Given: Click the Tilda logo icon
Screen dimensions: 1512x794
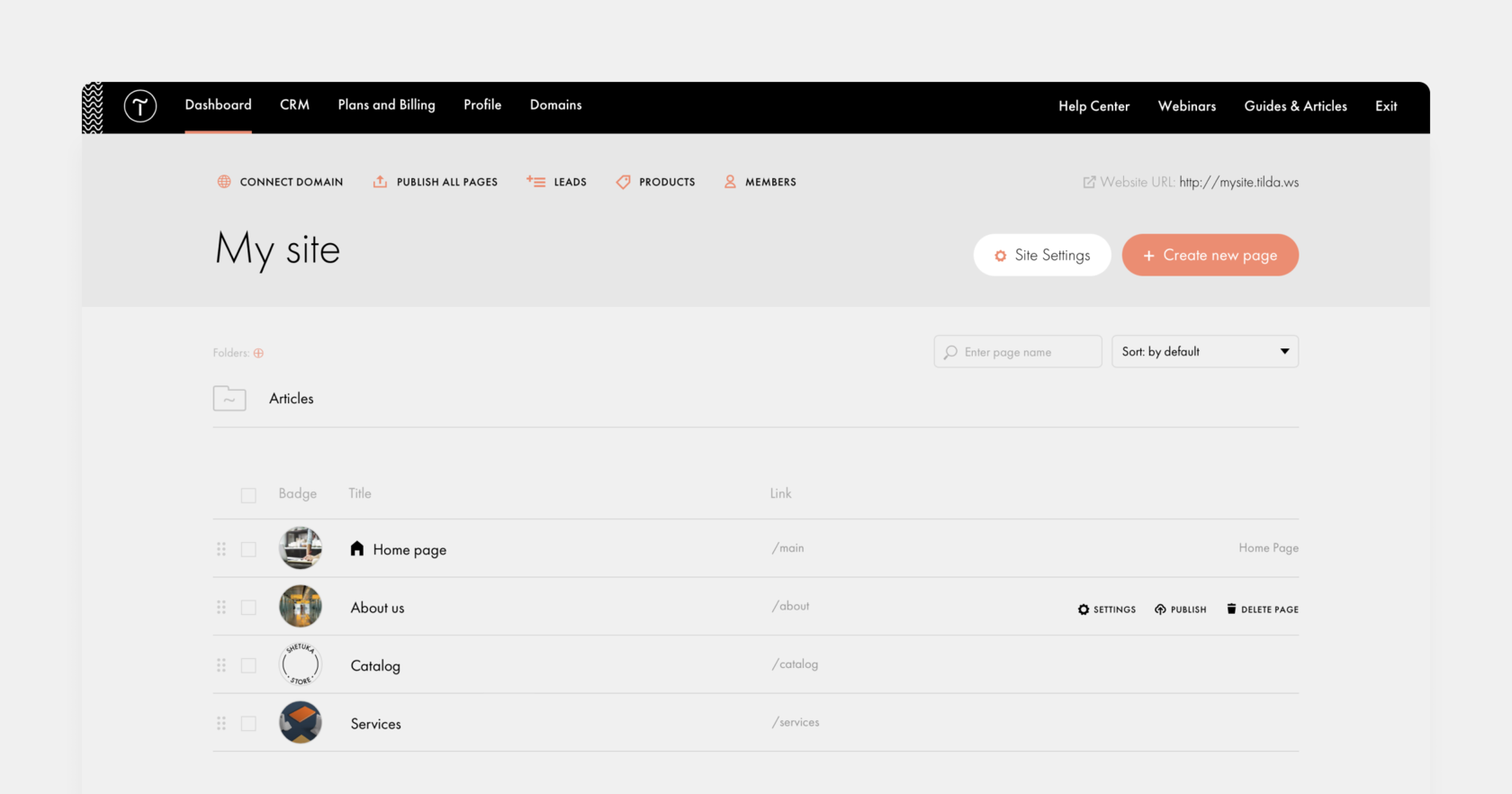Looking at the screenshot, I should coord(140,106).
